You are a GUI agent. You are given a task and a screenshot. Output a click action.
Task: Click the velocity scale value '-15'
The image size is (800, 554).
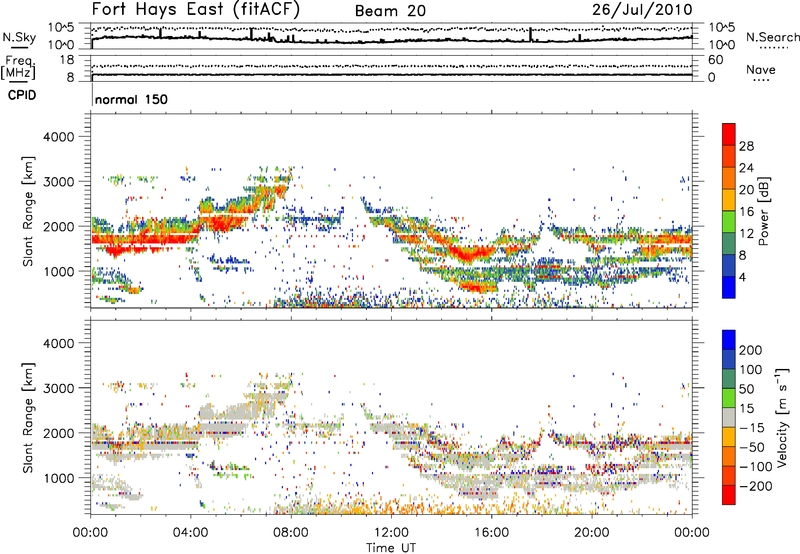[752, 428]
